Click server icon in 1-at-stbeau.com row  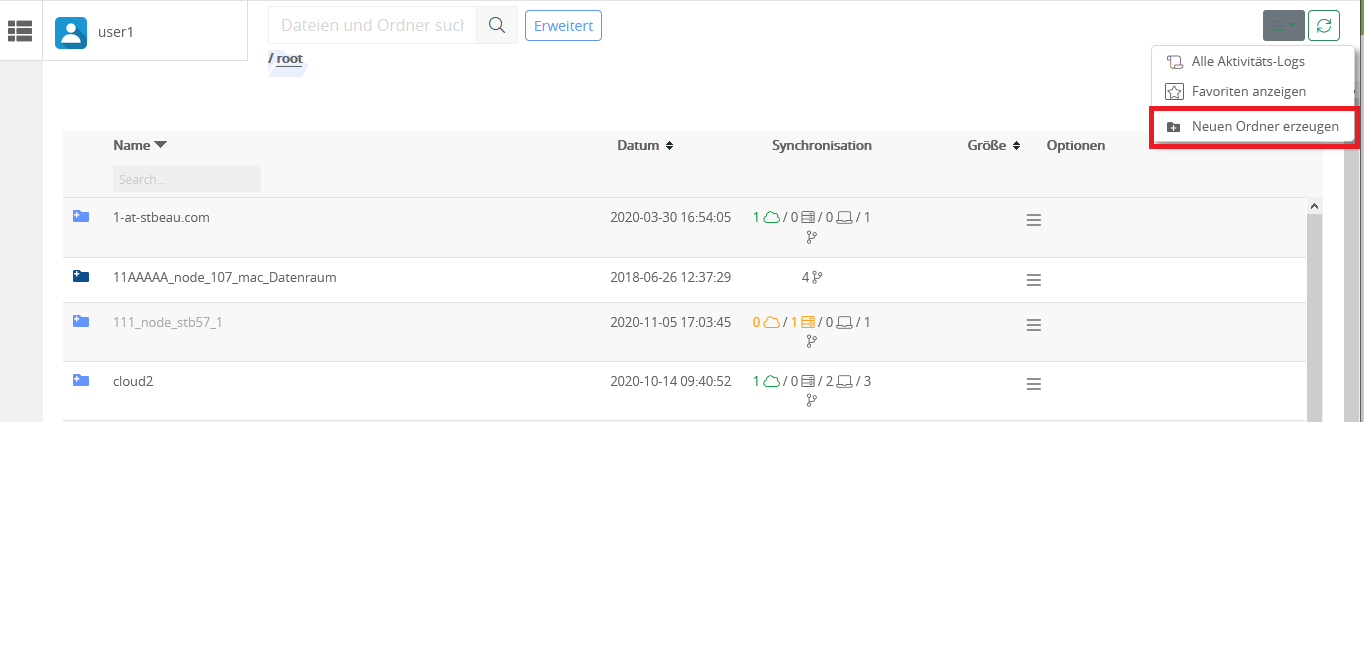tap(808, 217)
